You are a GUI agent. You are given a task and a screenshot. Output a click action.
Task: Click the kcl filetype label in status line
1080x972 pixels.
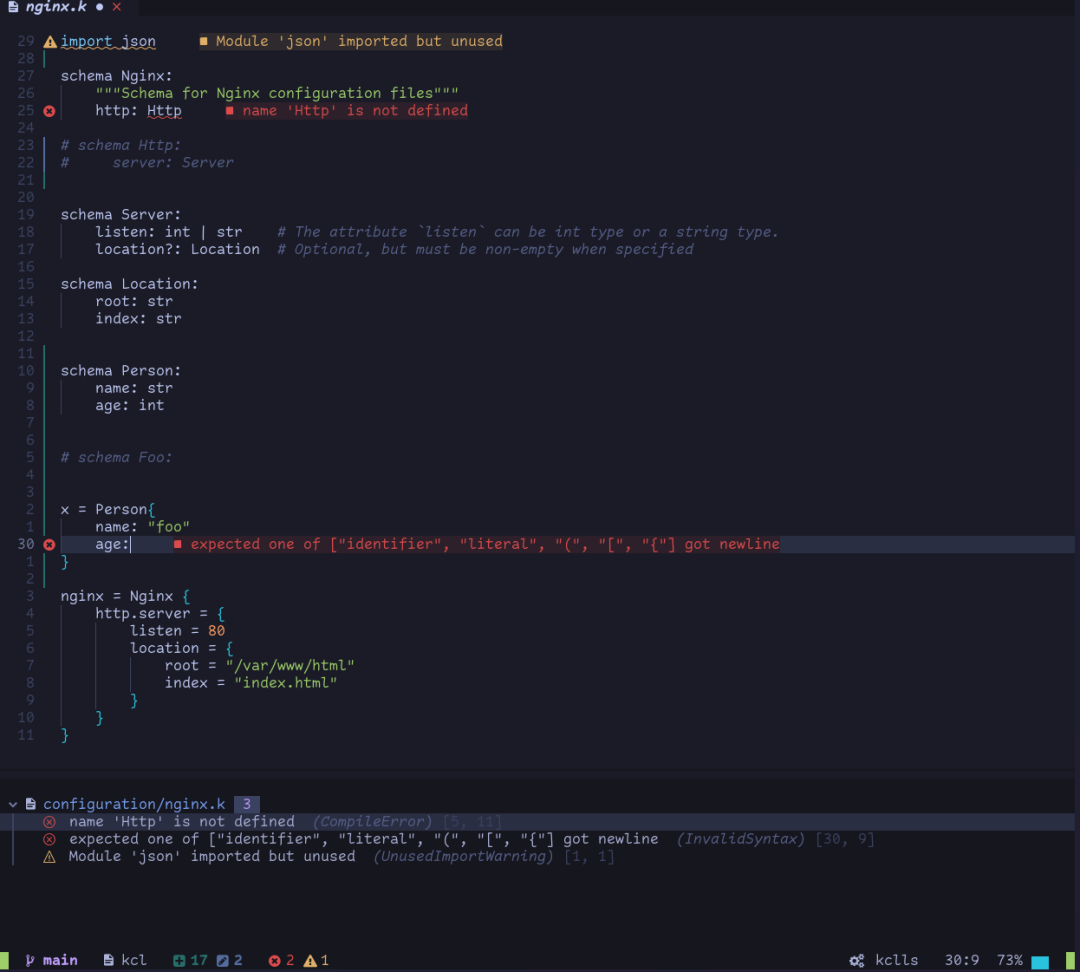tap(134, 960)
